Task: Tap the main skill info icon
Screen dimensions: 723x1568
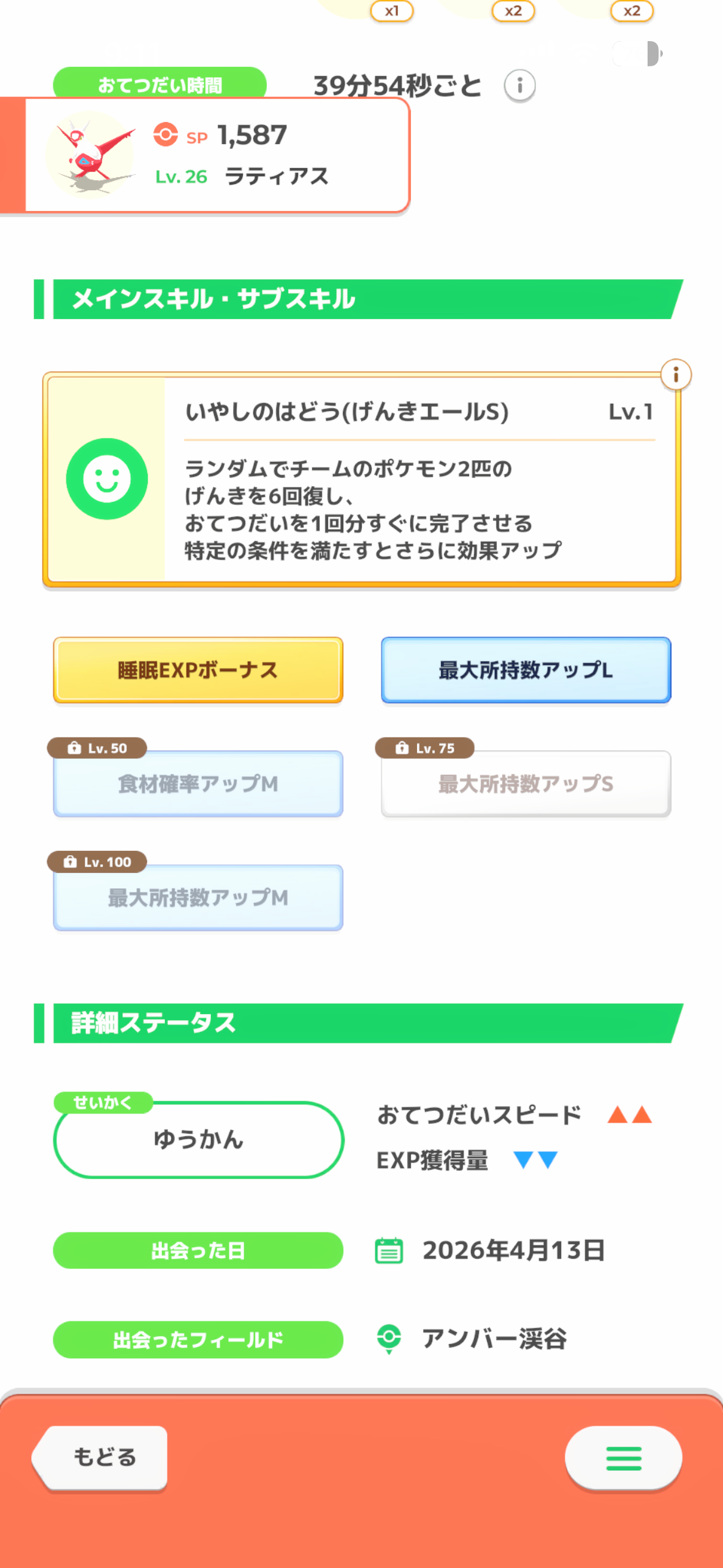Action: pos(675,374)
